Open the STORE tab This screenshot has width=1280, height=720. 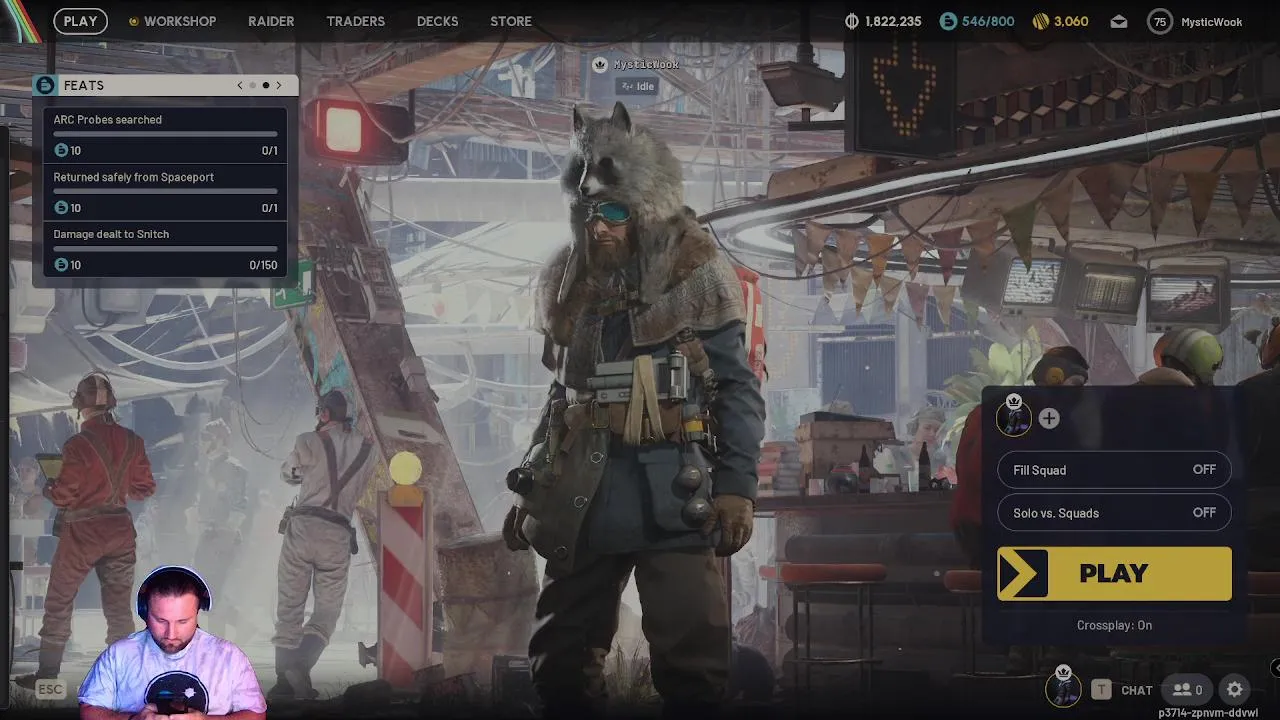[511, 21]
